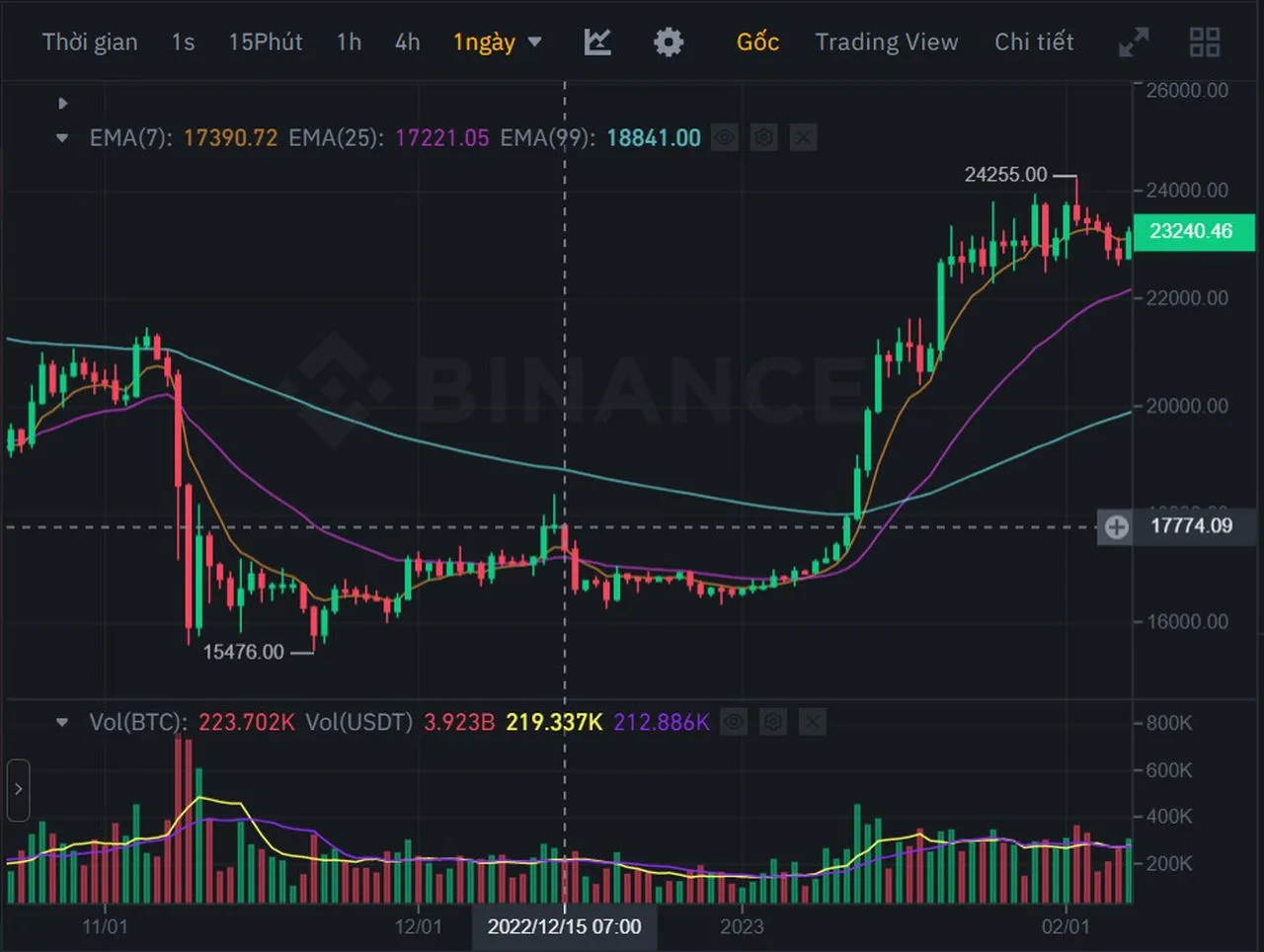The image size is (1264, 952).
Task: Select the 4h timeframe
Action: (x=407, y=42)
